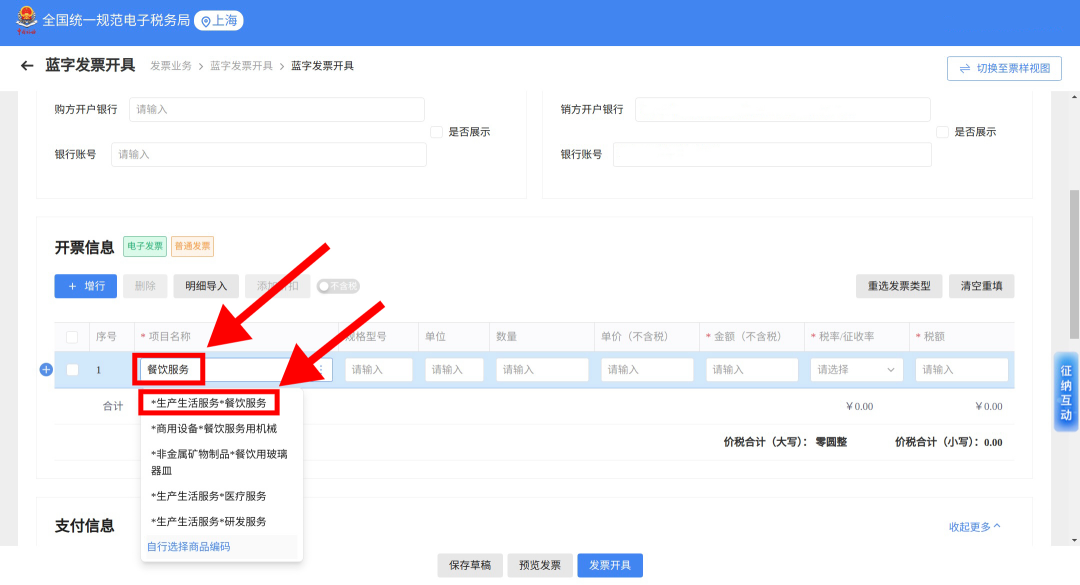Check the select-all header checkbox in the table

point(72,337)
